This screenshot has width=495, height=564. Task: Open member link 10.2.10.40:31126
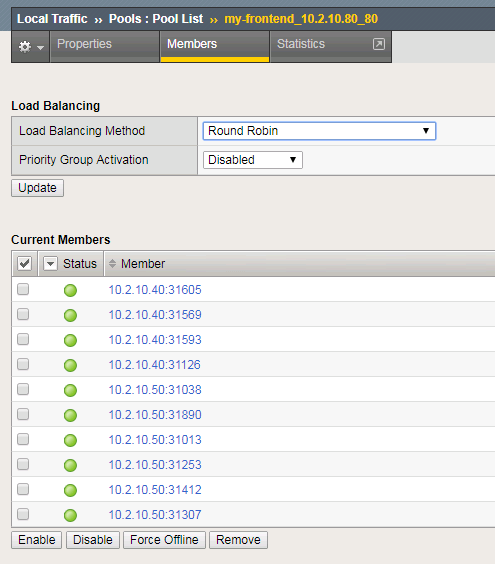(155, 365)
